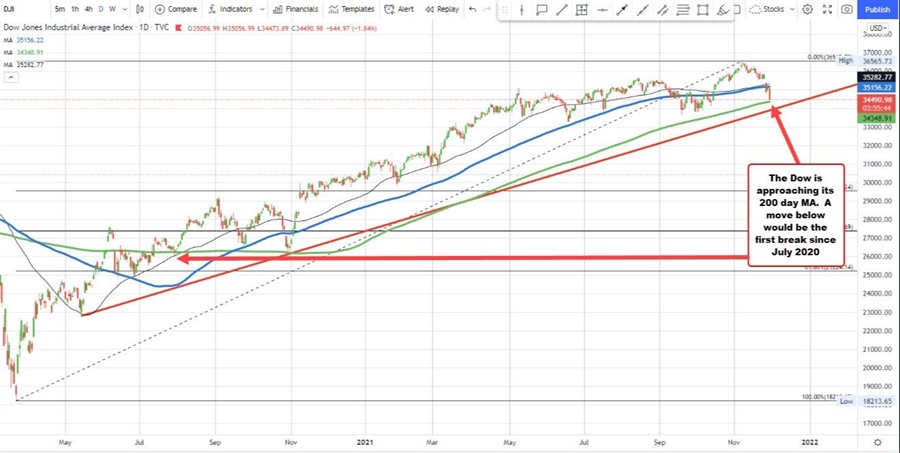Click the 2022 label on time axis
900x453 pixels.
[x=809, y=443]
